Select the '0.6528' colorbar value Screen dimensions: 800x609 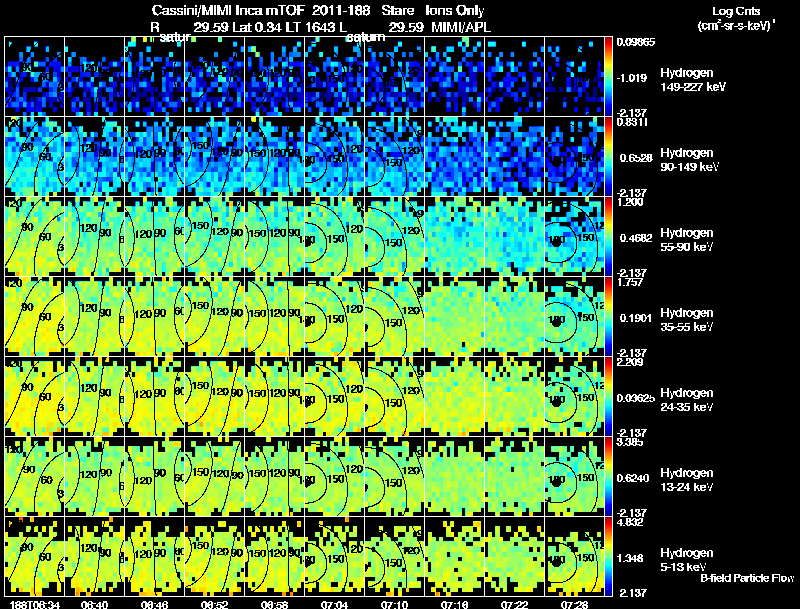(636, 158)
